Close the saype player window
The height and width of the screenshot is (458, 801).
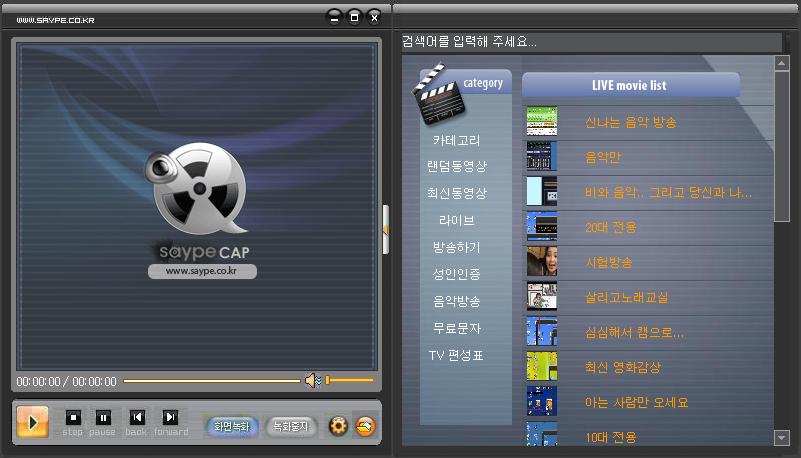(x=374, y=17)
